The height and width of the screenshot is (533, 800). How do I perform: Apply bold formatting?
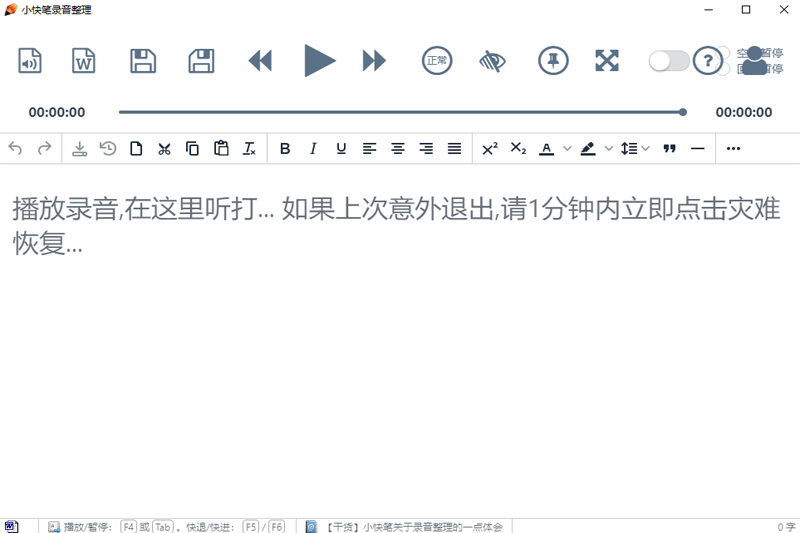pyautogui.click(x=285, y=148)
